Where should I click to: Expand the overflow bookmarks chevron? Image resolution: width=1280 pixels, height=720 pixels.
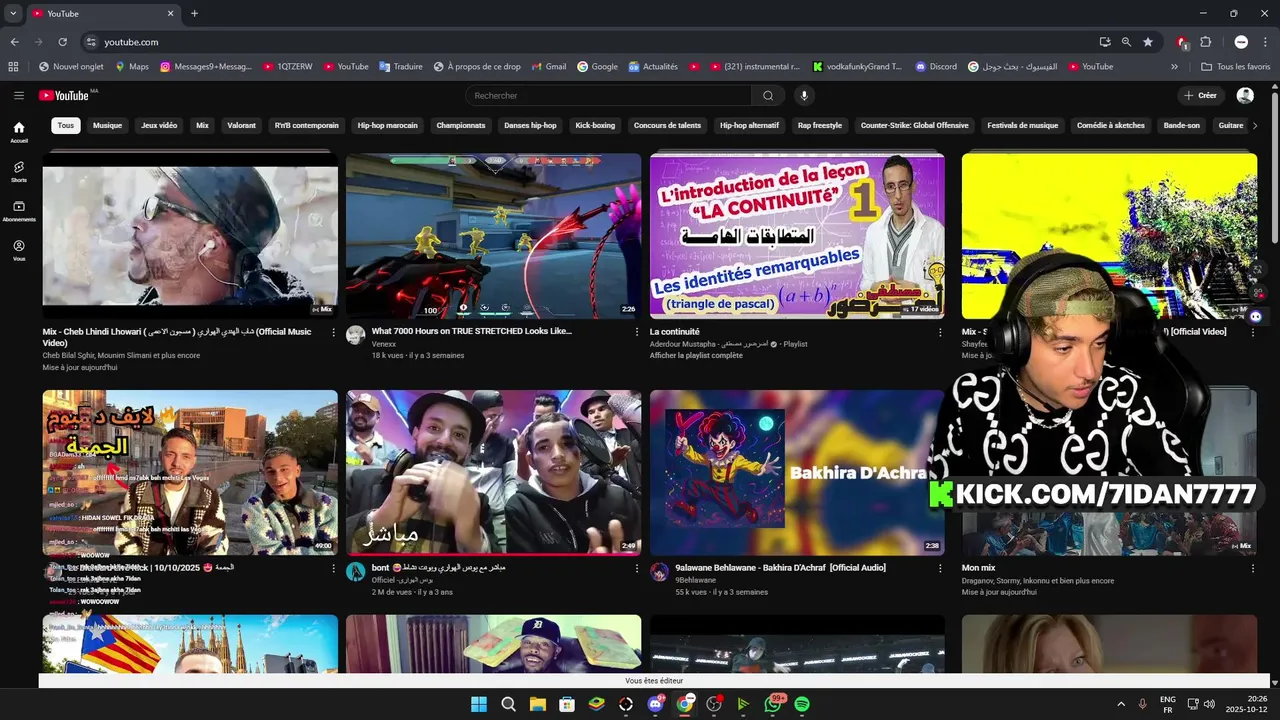[x=1174, y=67]
